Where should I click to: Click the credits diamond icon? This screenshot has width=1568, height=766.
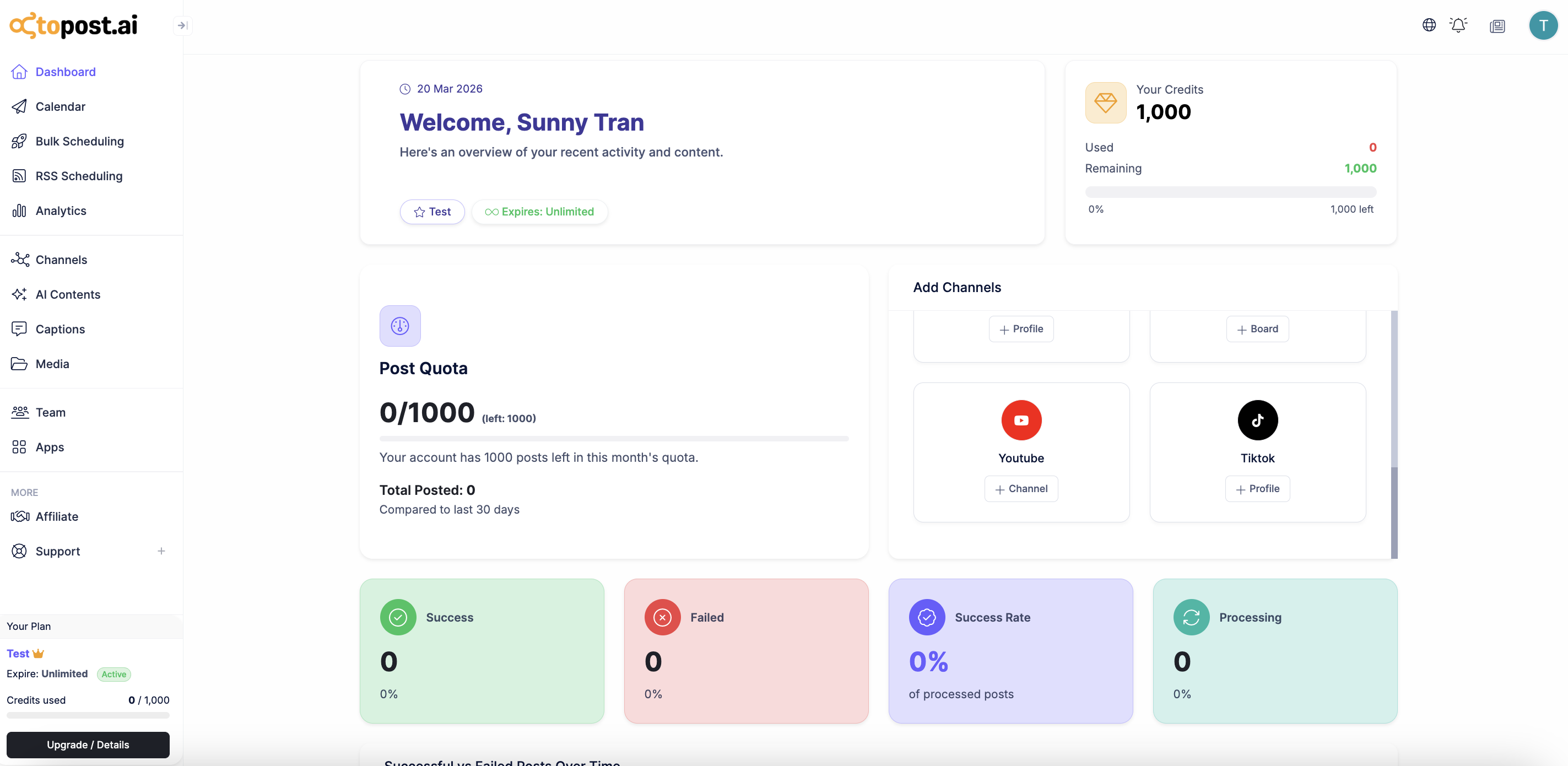1105,103
